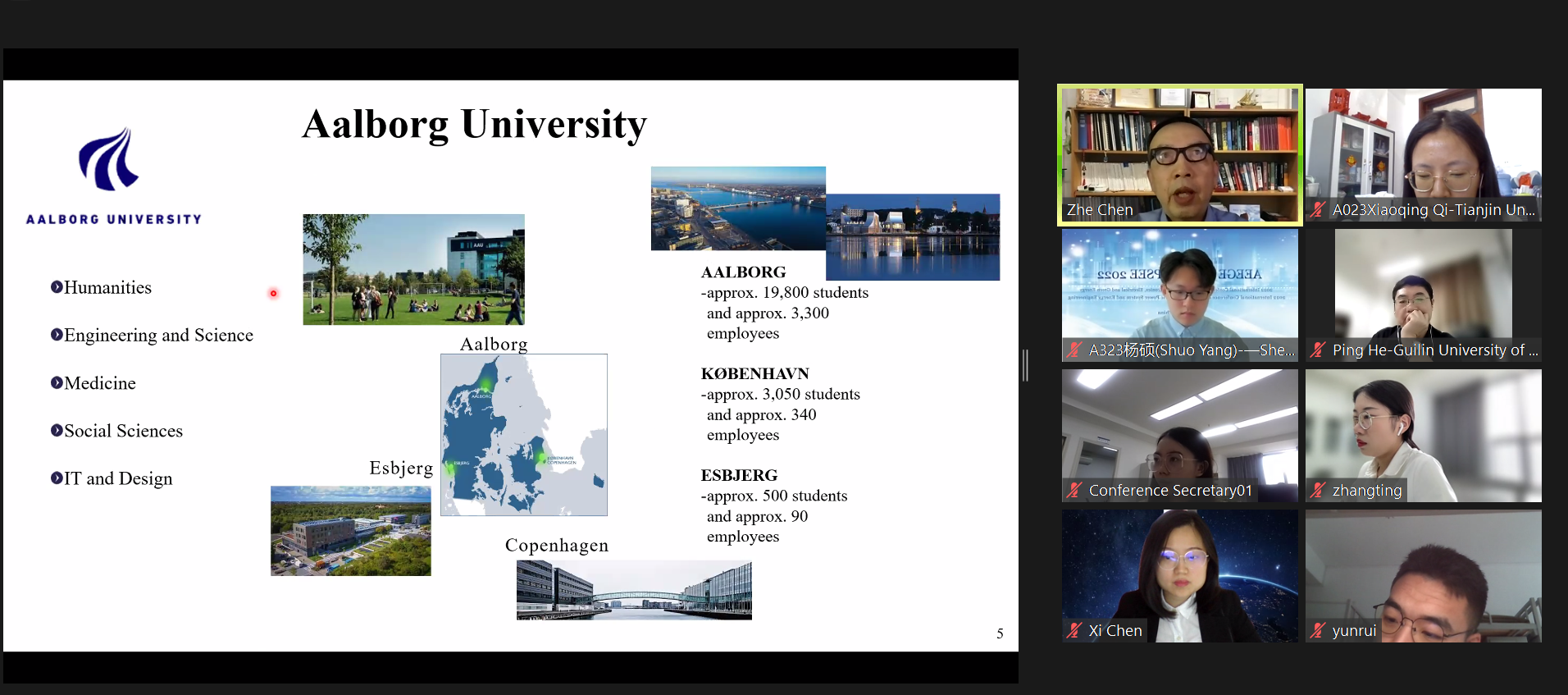Click the "and approx. 90" line

pyautogui.click(x=758, y=516)
